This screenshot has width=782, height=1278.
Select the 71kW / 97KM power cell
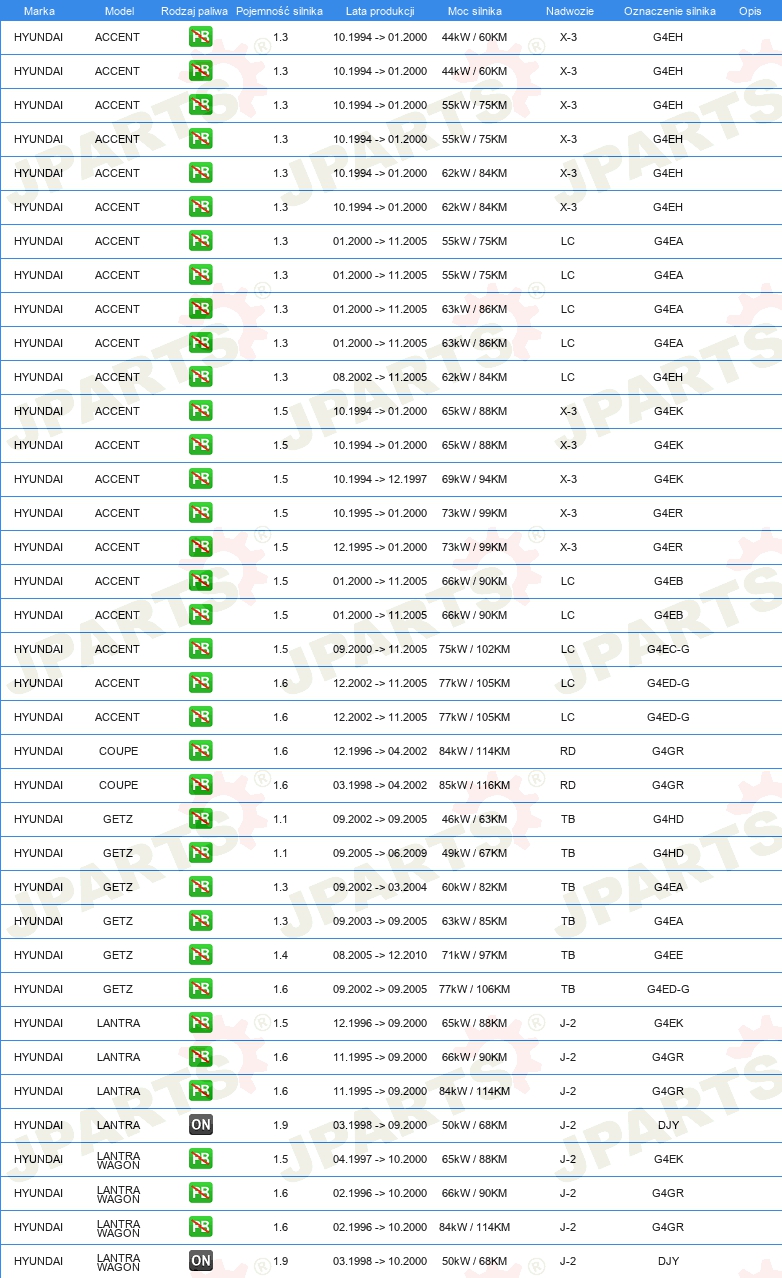[x=474, y=955]
